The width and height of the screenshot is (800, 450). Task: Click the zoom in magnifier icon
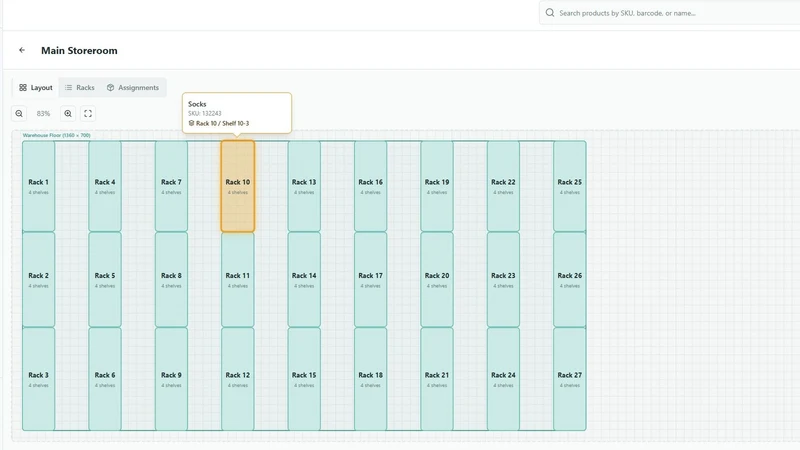point(68,113)
